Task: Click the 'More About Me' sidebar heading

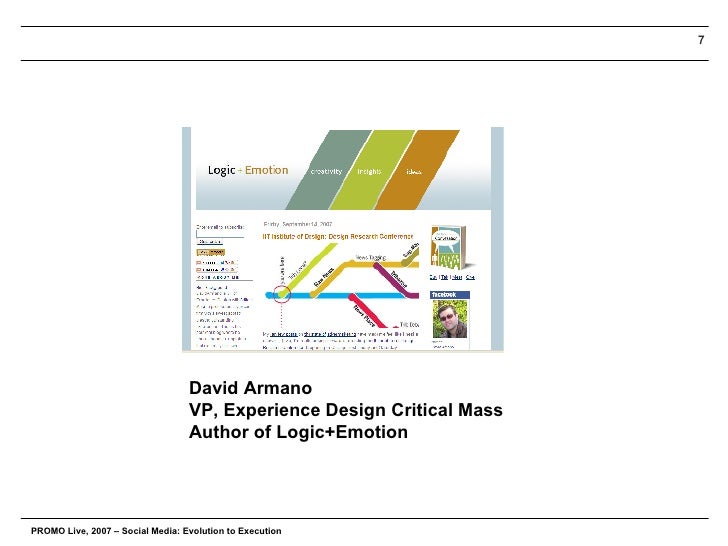Action: (218, 277)
